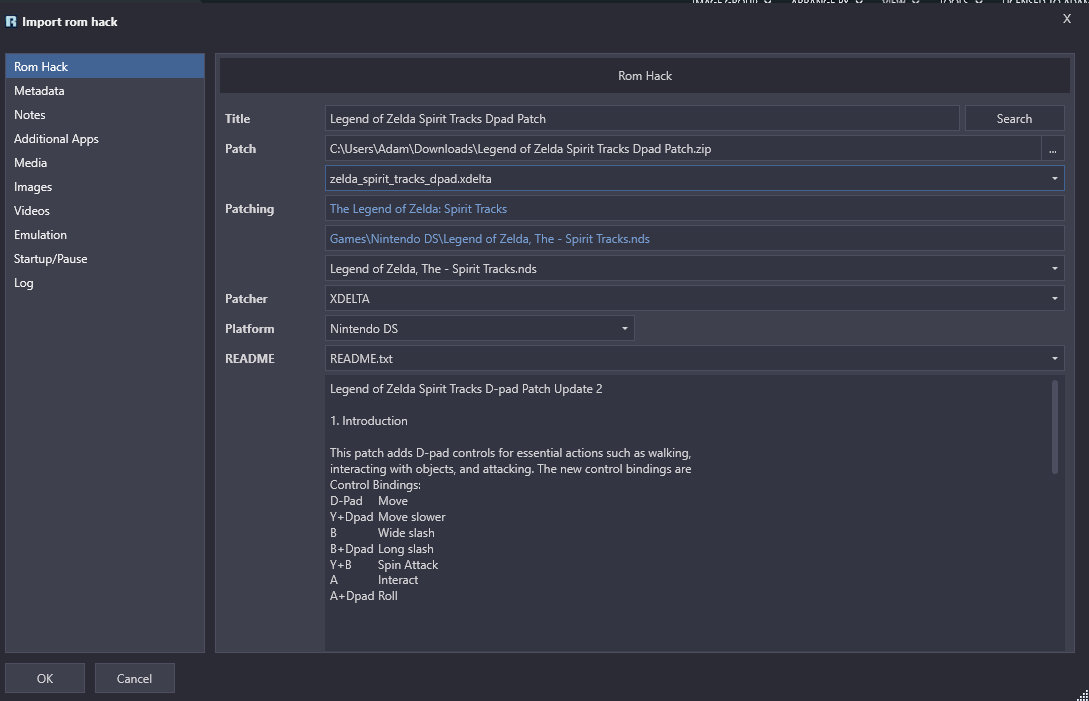The width and height of the screenshot is (1089, 701).
Task: Go to Additional Apps section
Action: tap(105, 139)
